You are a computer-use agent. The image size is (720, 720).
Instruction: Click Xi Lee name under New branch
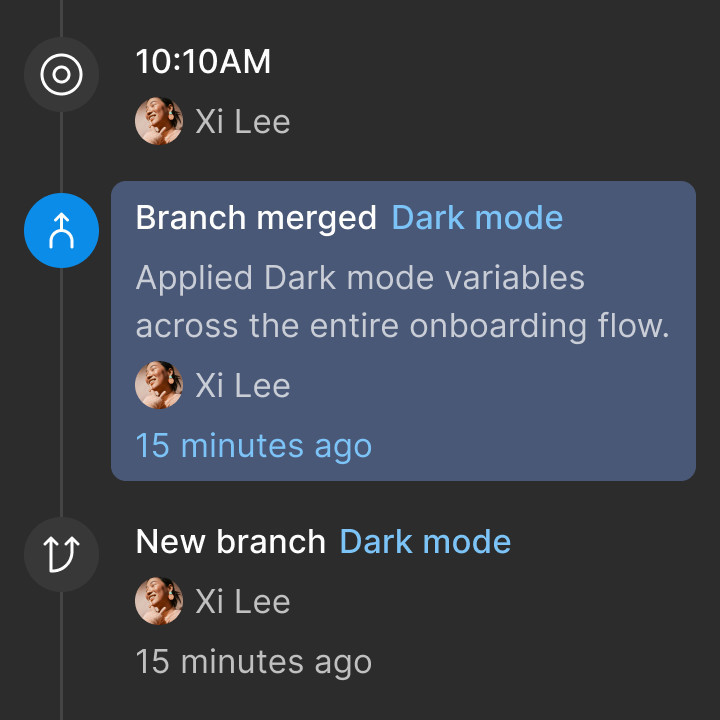[x=243, y=602]
